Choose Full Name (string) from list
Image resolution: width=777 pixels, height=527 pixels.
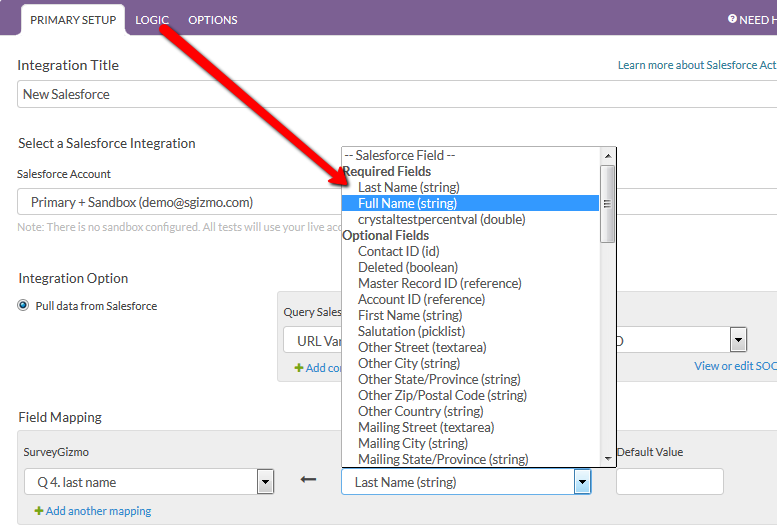[x=407, y=203]
